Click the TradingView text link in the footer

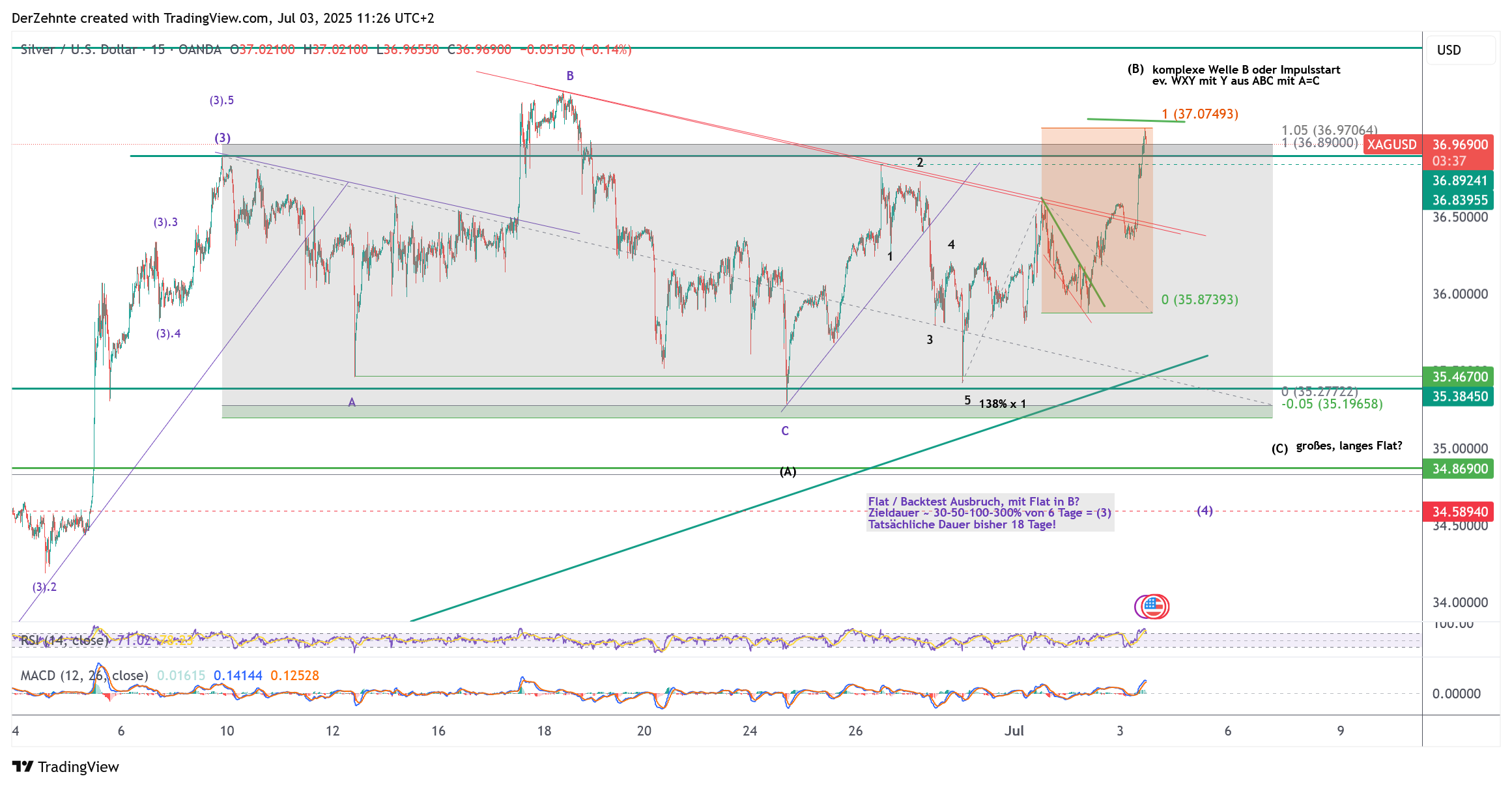click(78, 767)
